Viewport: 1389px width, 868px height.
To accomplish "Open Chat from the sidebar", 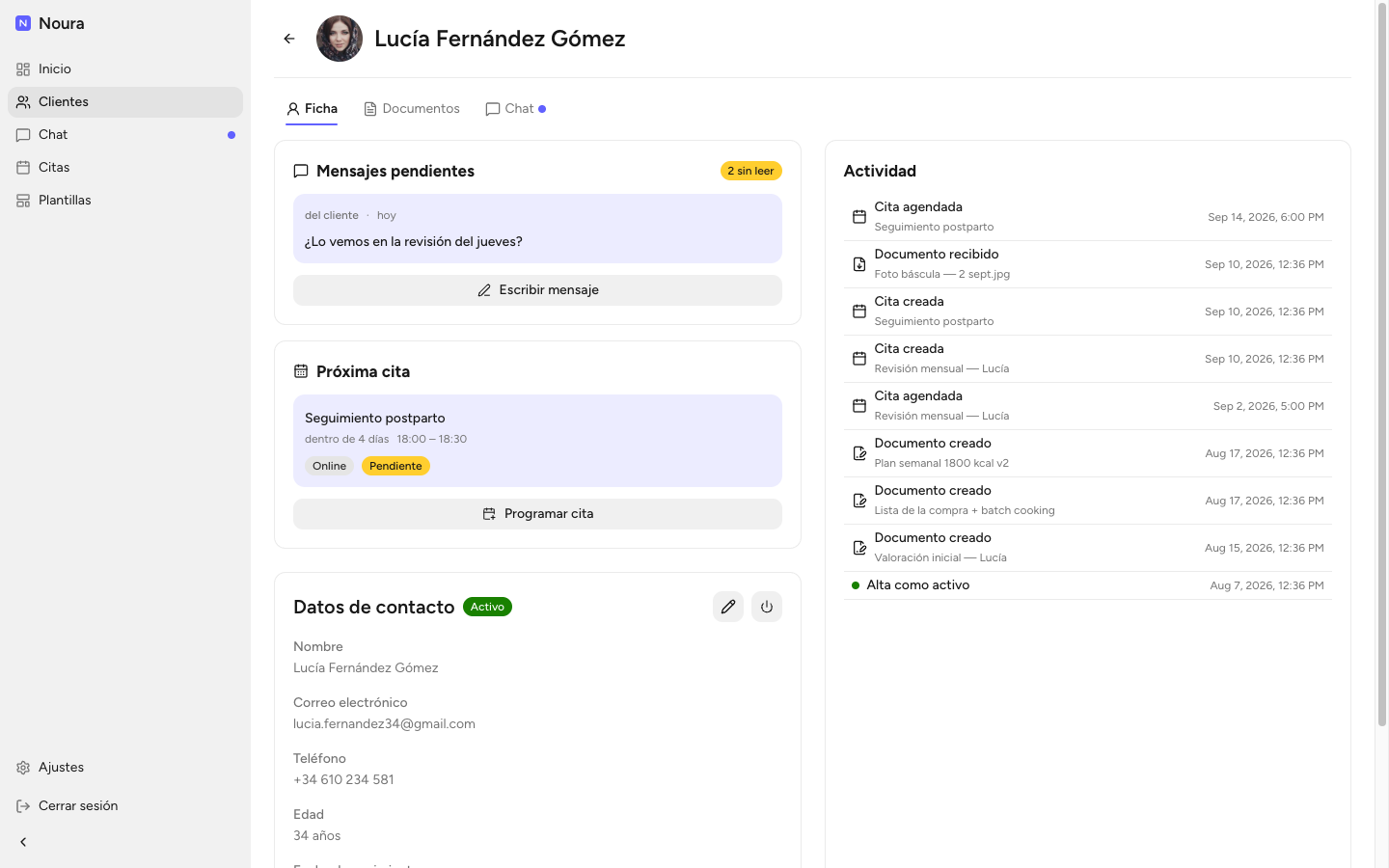I will click(125, 135).
